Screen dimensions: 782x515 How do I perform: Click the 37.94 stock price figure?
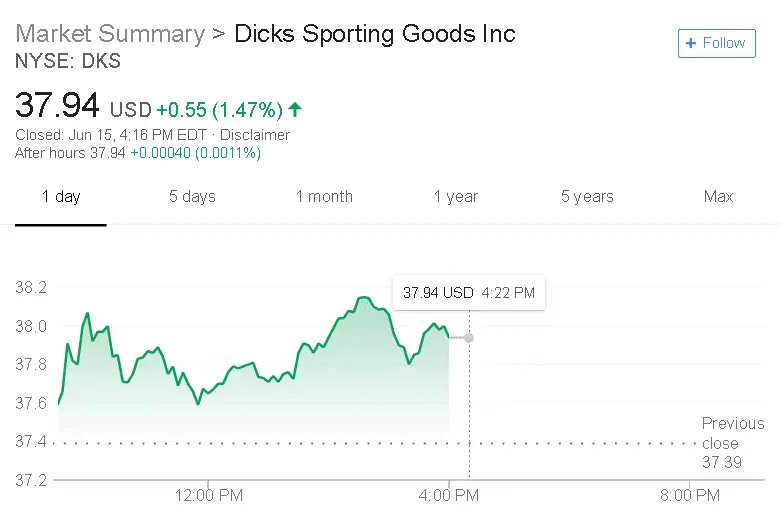[x=58, y=106]
